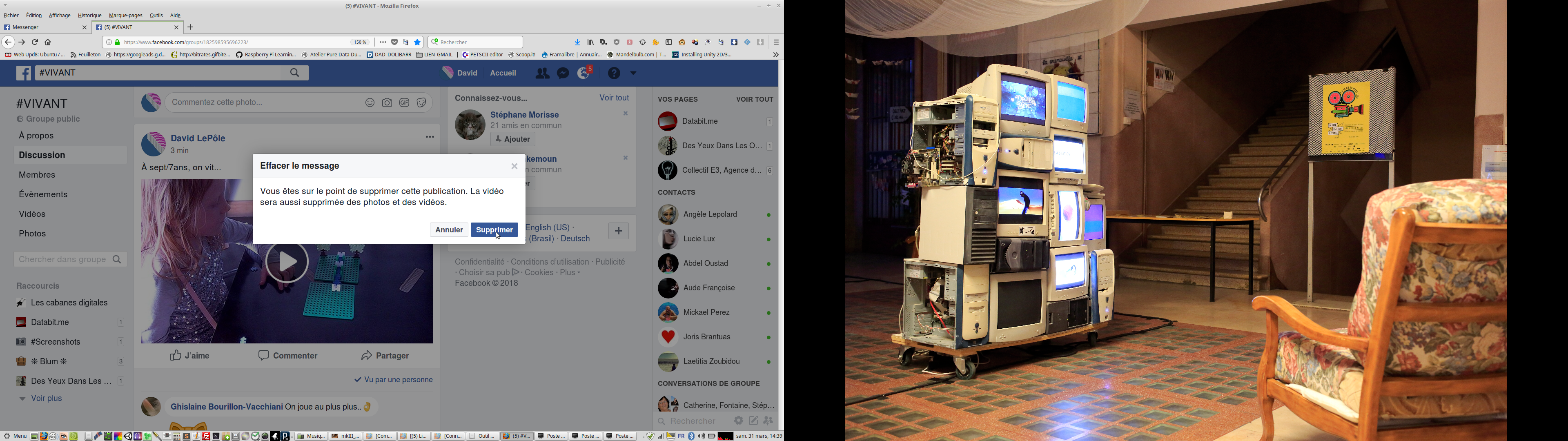Click the GIF icon in comment box
This screenshot has width=1568, height=441.
coord(404,103)
